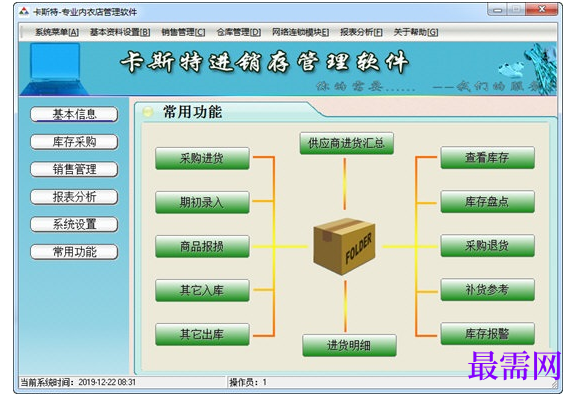The image size is (580, 397).
Task: Open 补货参考 function
Action: tap(488, 290)
